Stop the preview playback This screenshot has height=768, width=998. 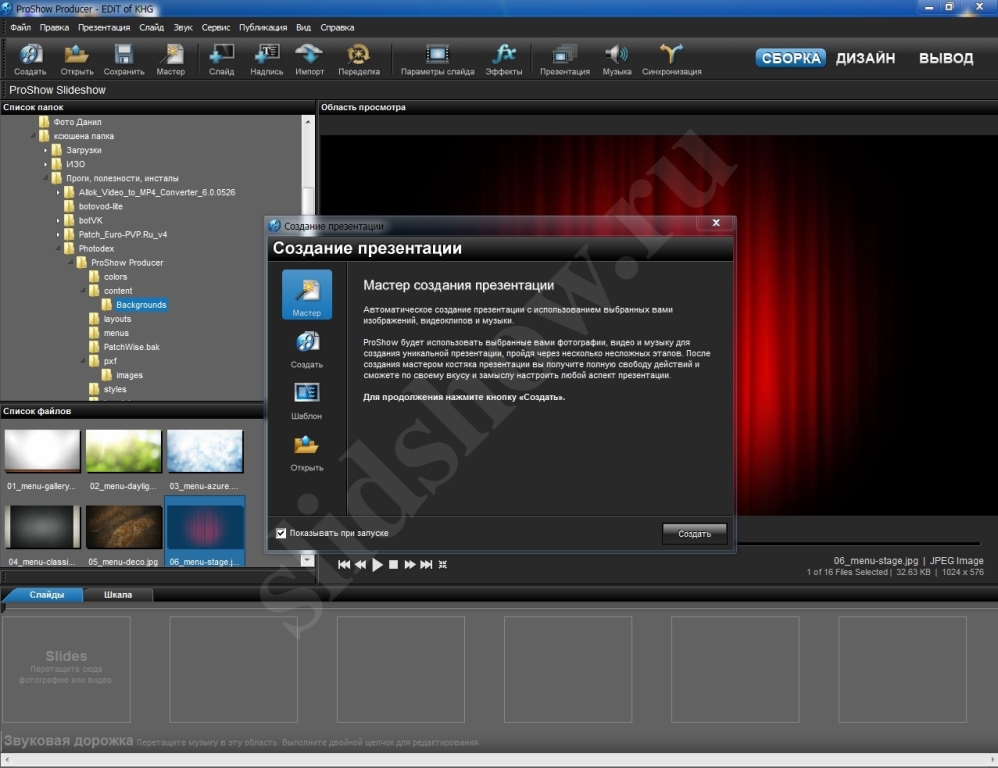pyautogui.click(x=393, y=564)
